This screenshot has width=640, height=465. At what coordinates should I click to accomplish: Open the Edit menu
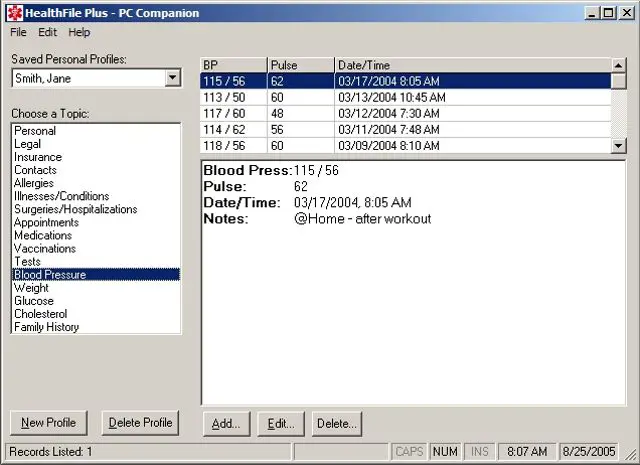[x=47, y=32]
